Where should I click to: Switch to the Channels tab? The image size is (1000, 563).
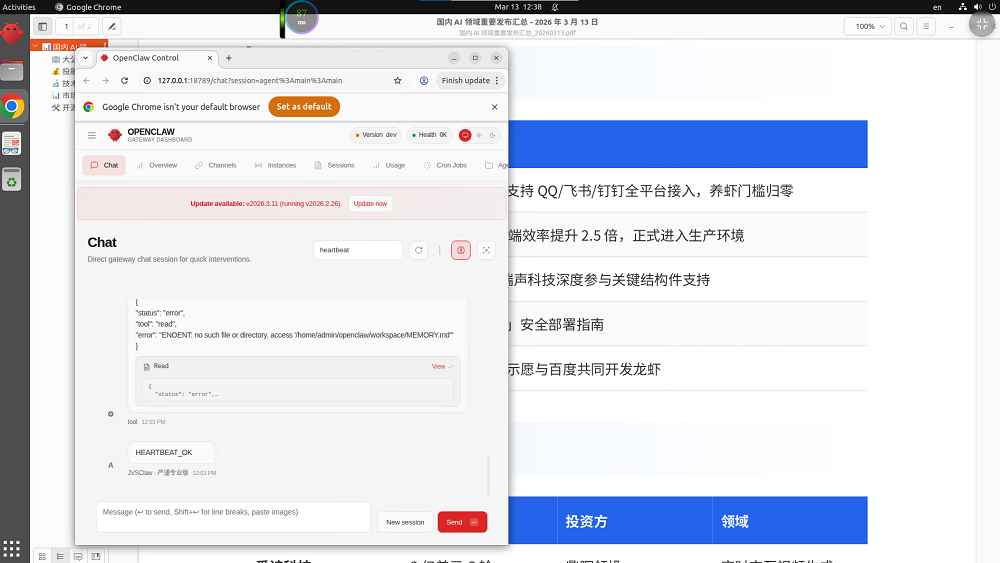tap(215, 165)
